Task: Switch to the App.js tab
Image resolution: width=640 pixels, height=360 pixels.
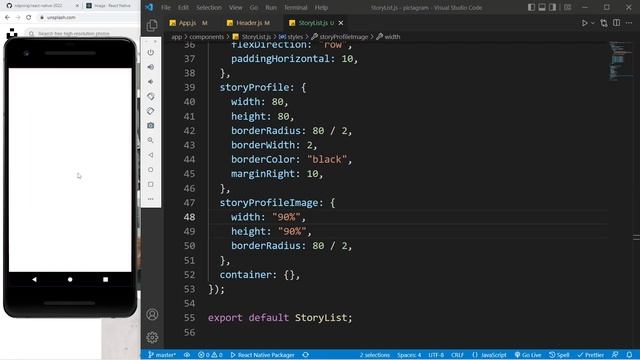Action: point(189,23)
